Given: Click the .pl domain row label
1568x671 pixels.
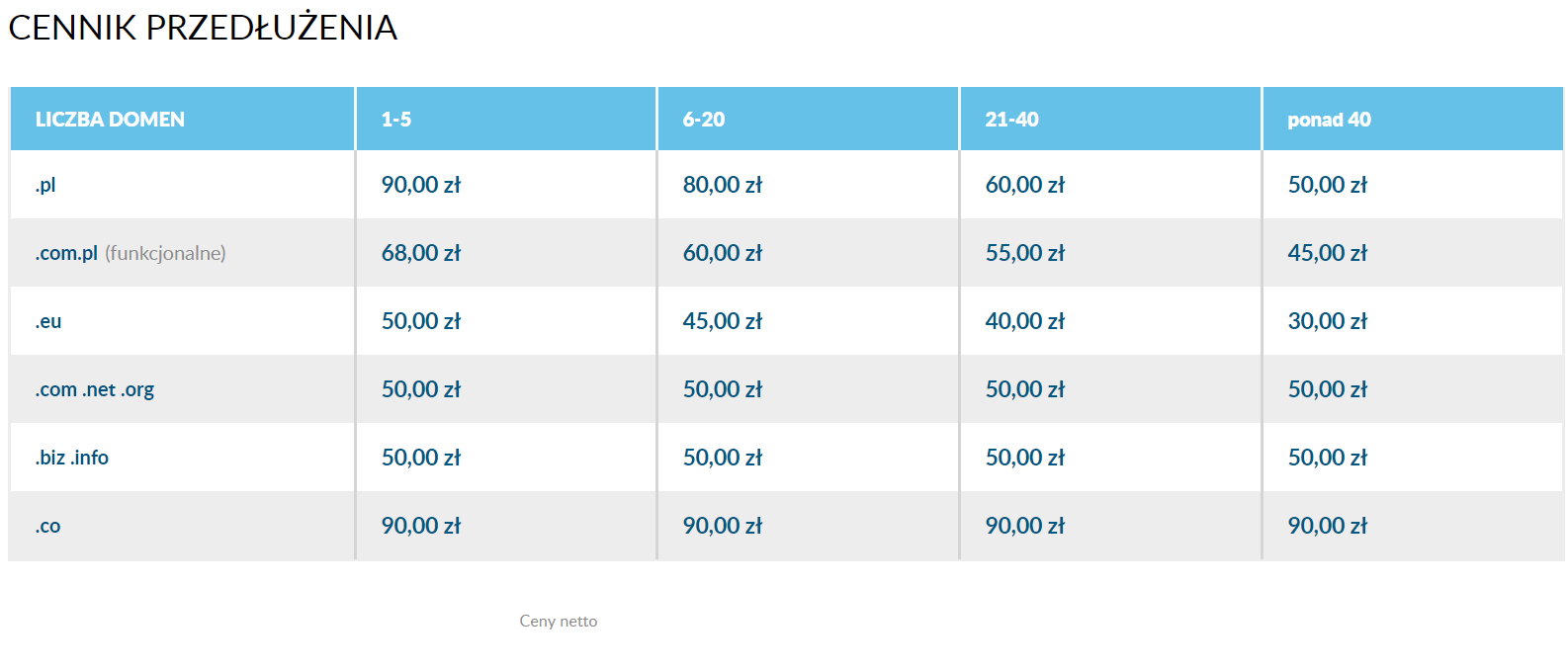Looking at the screenshot, I should [x=46, y=185].
